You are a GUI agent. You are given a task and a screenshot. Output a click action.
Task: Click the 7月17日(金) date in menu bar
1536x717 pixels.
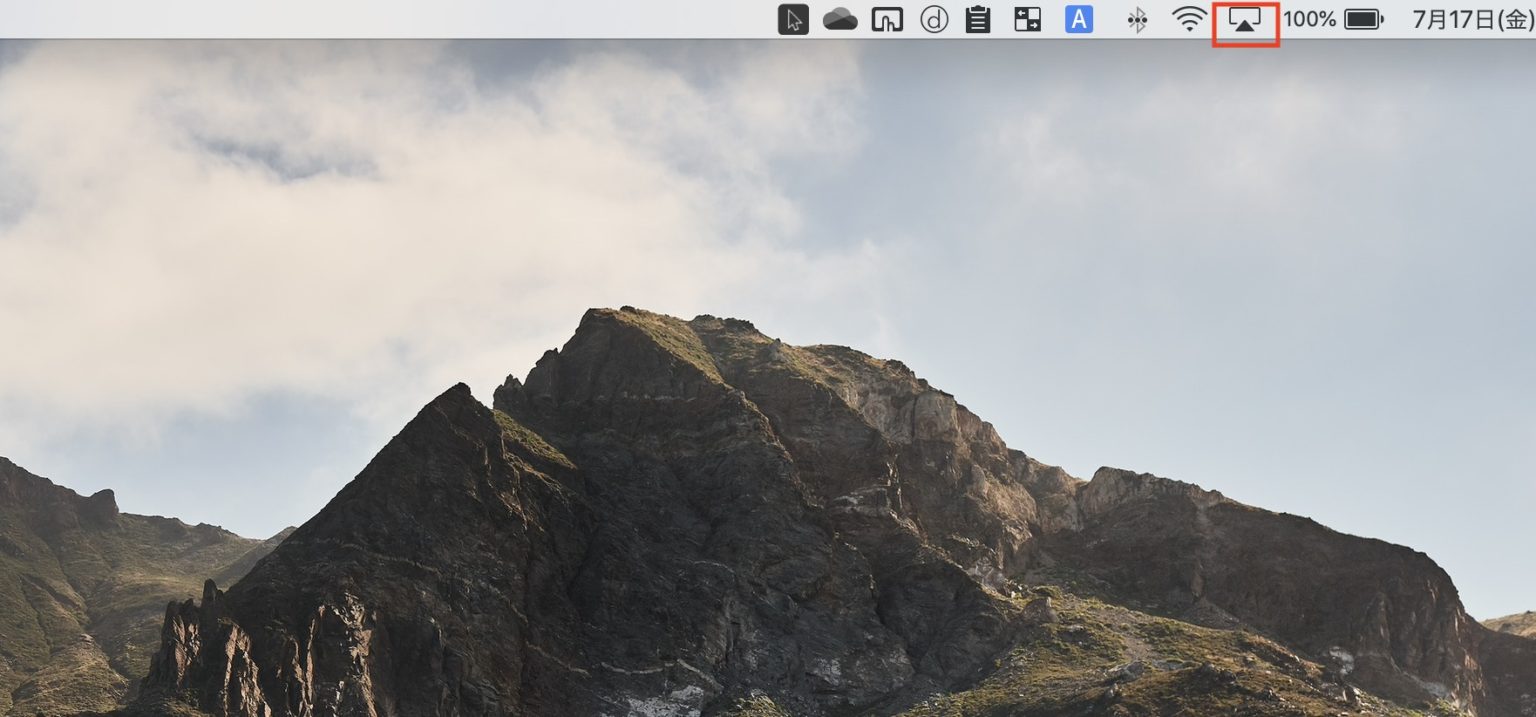click(x=1474, y=19)
